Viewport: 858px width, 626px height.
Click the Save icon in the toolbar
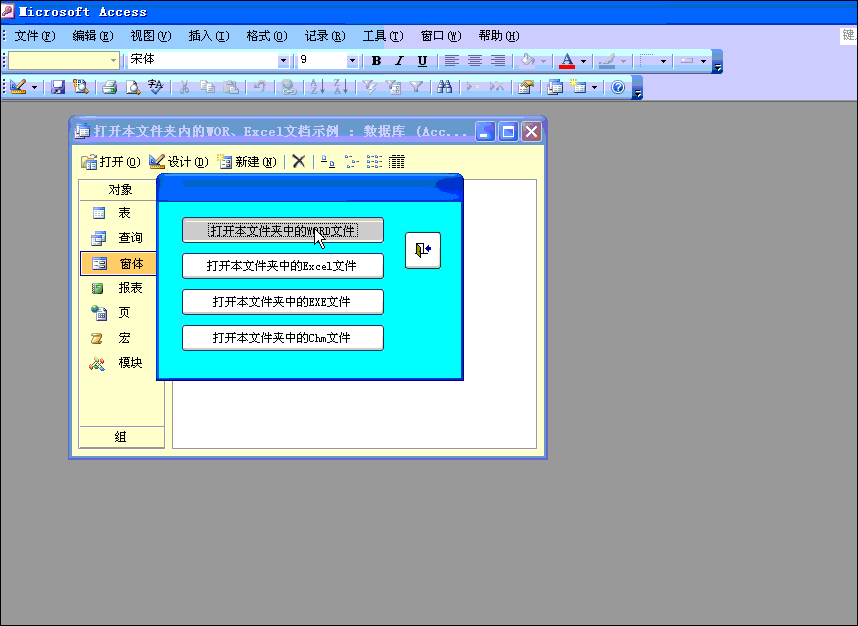point(58,87)
